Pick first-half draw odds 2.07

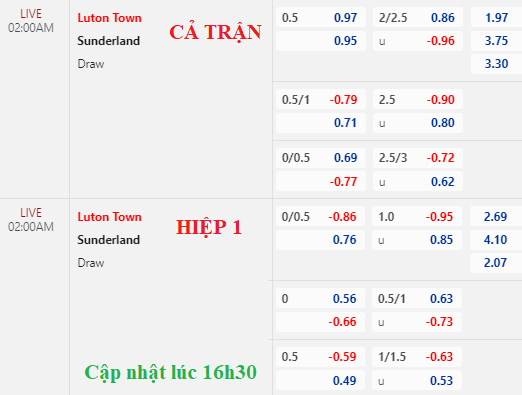[x=495, y=263]
